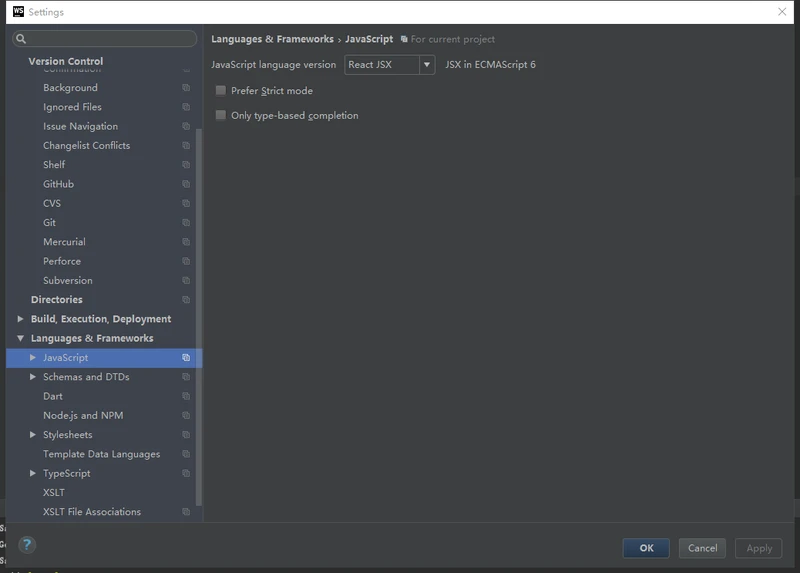The image size is (800, 573).
Task: Collapse Languages & Frameworks section
Action: click(20, 338)
